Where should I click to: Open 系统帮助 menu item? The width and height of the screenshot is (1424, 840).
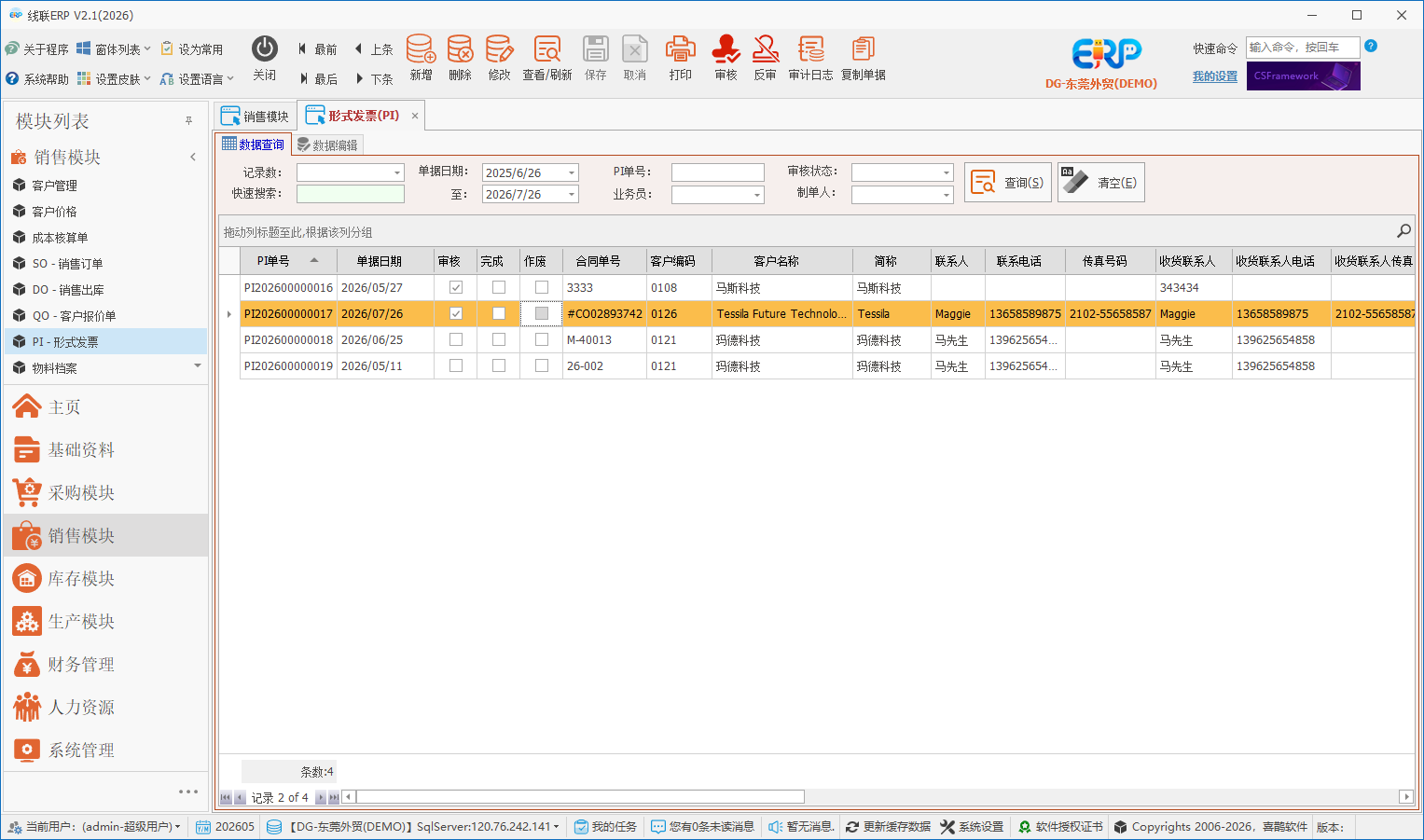[x=37, y=79]
